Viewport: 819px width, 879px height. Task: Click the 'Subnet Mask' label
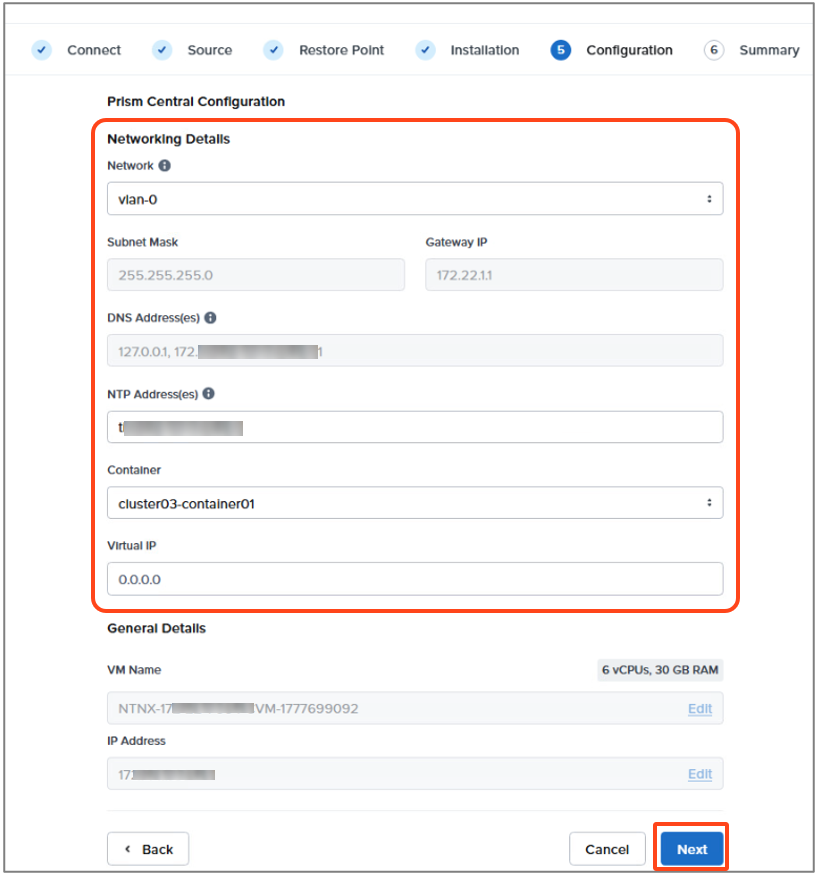tap(142, 242)
